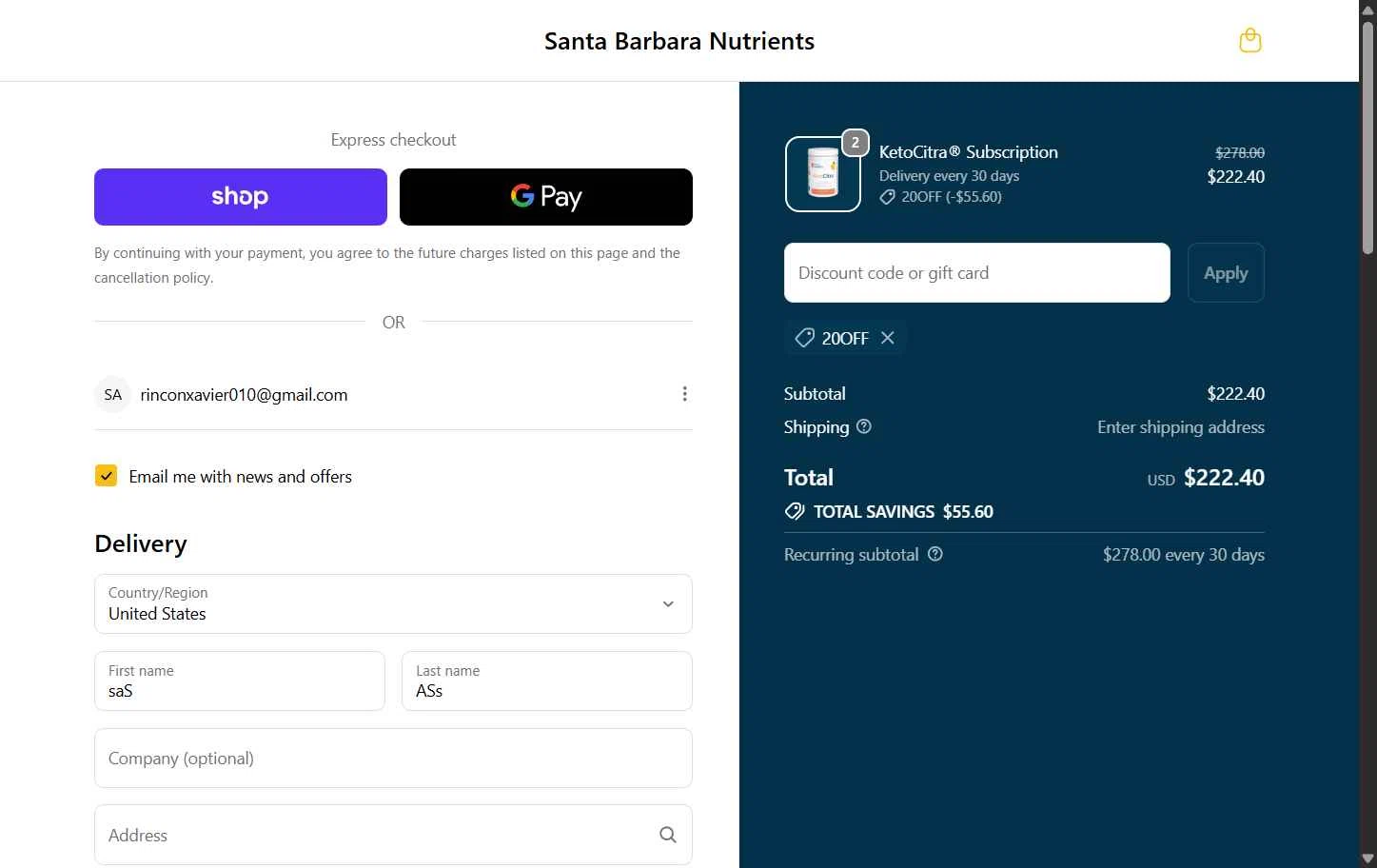Click the SA account avatar
This screenshot has height=868, width=1377.
pyautogui.click(x=112, y=394)
